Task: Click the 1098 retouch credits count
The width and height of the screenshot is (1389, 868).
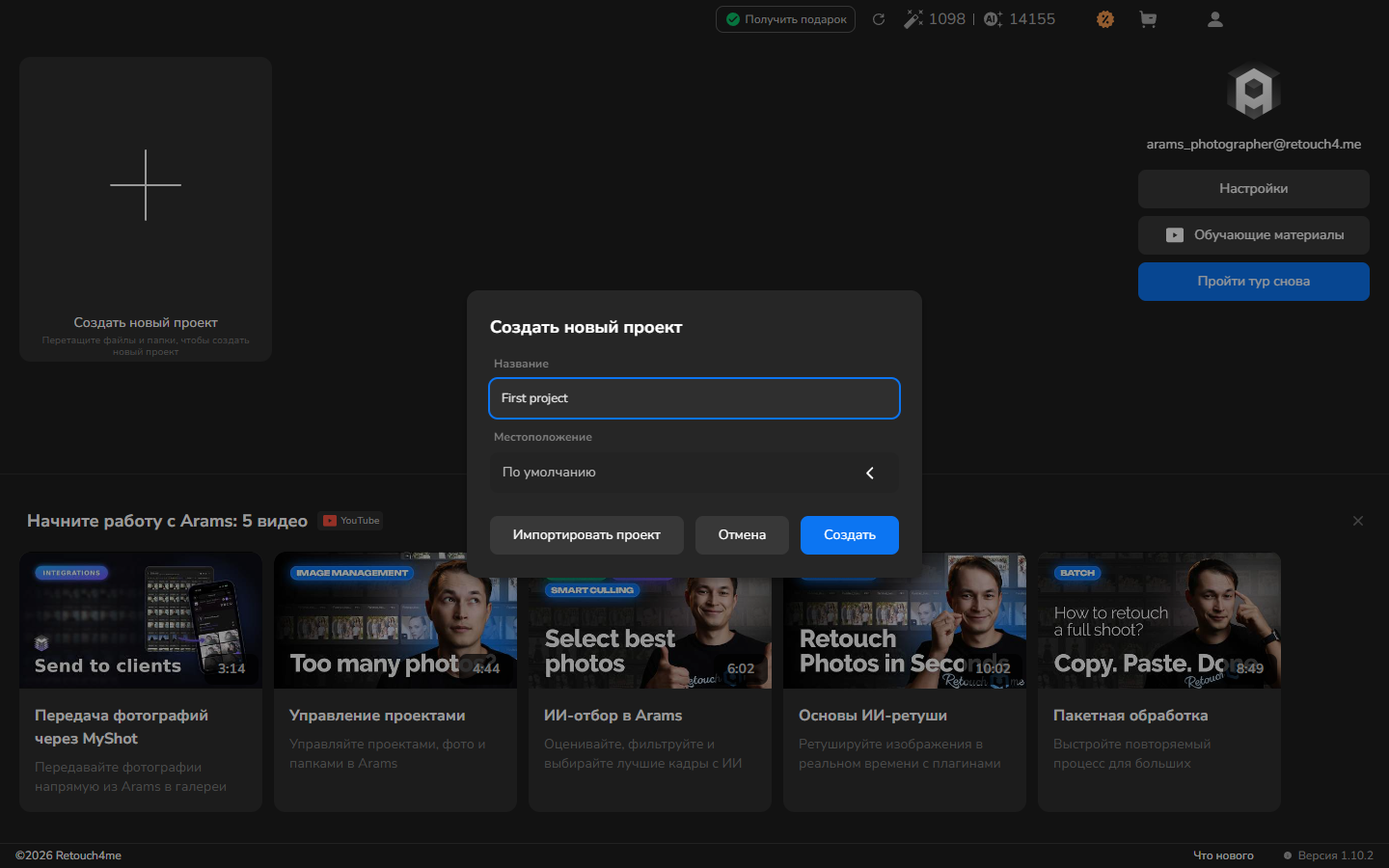Action: point(947,19)
